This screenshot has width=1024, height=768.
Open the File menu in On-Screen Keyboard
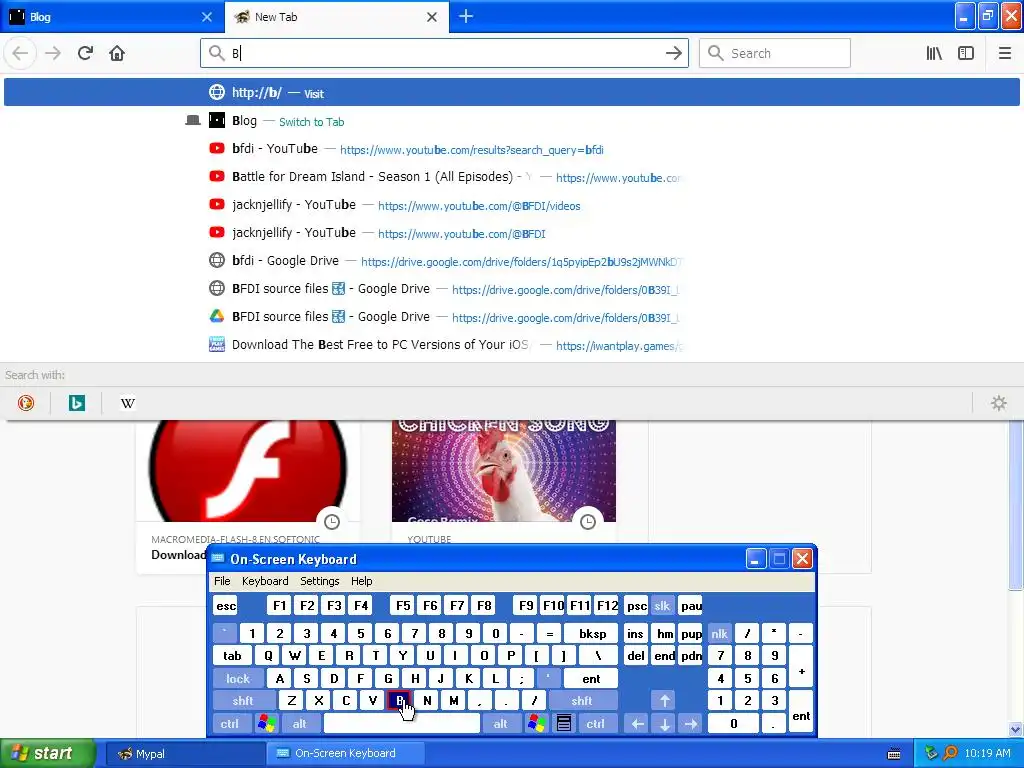(x=222, y=581)
